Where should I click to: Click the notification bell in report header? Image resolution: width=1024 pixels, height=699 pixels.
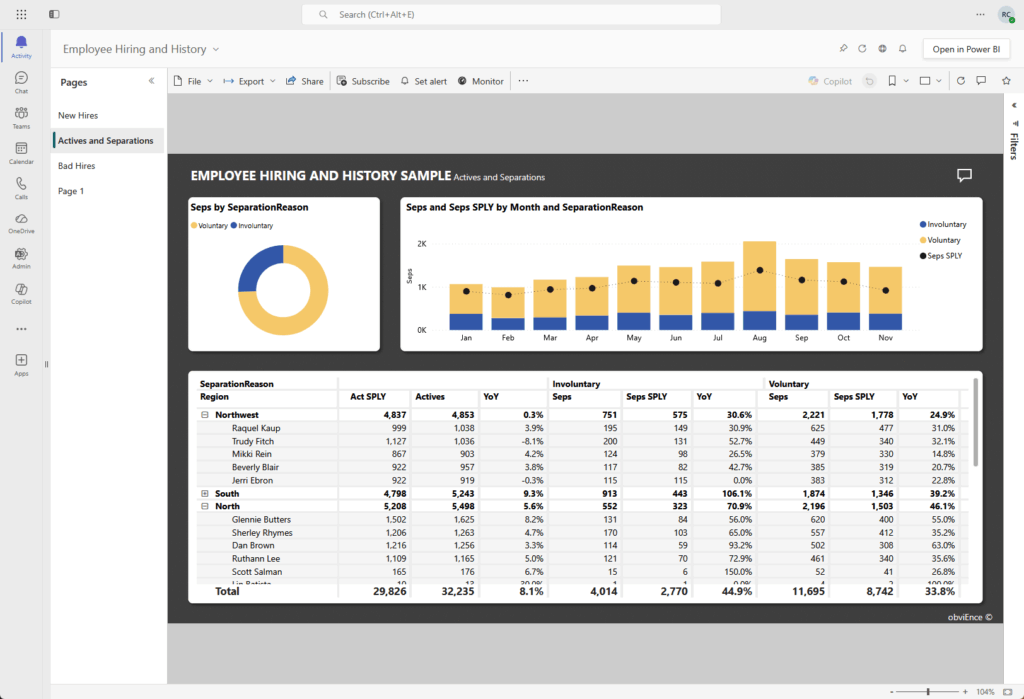(903, 48)
